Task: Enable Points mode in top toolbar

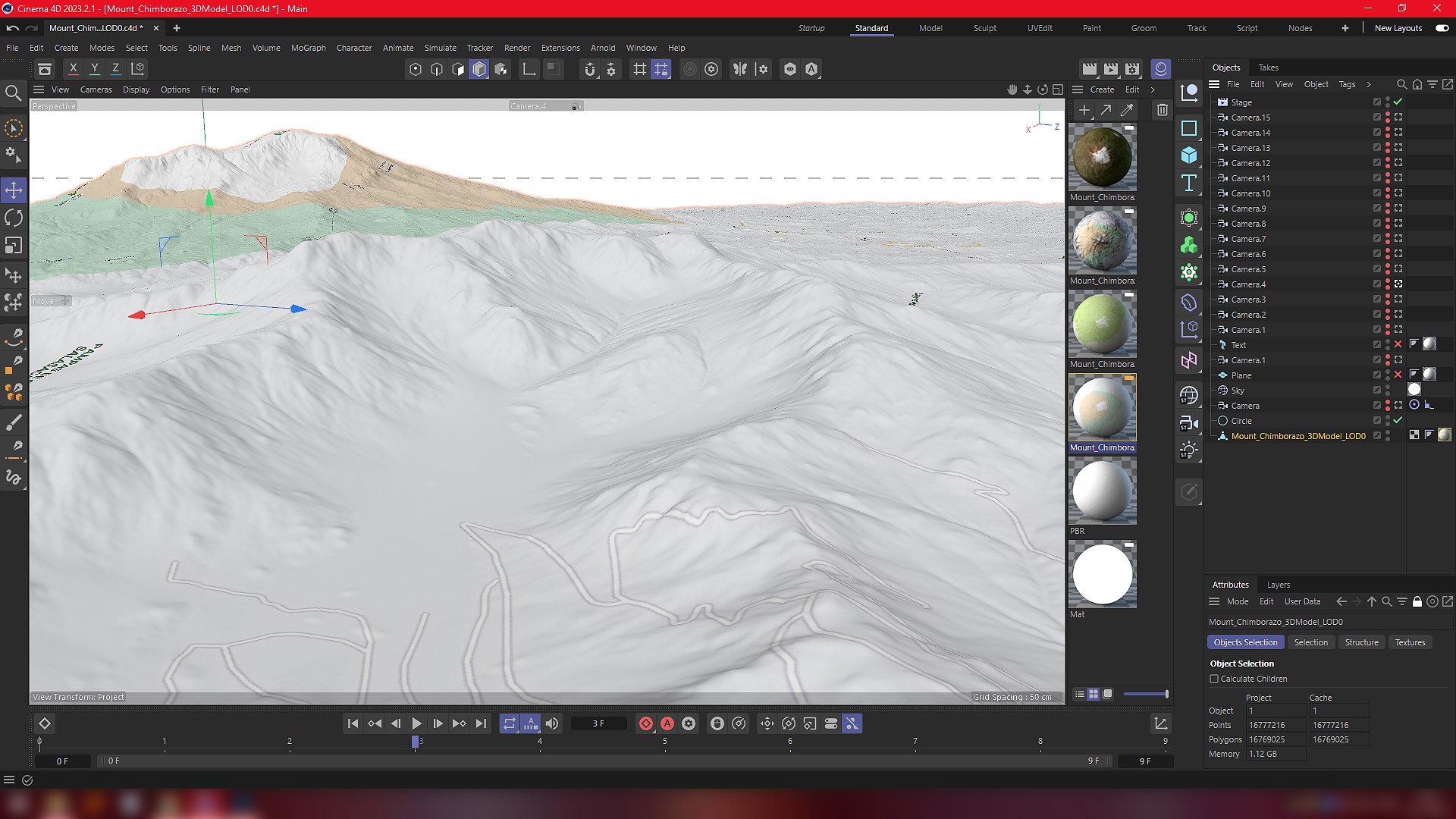Action: tap(415, 69)
